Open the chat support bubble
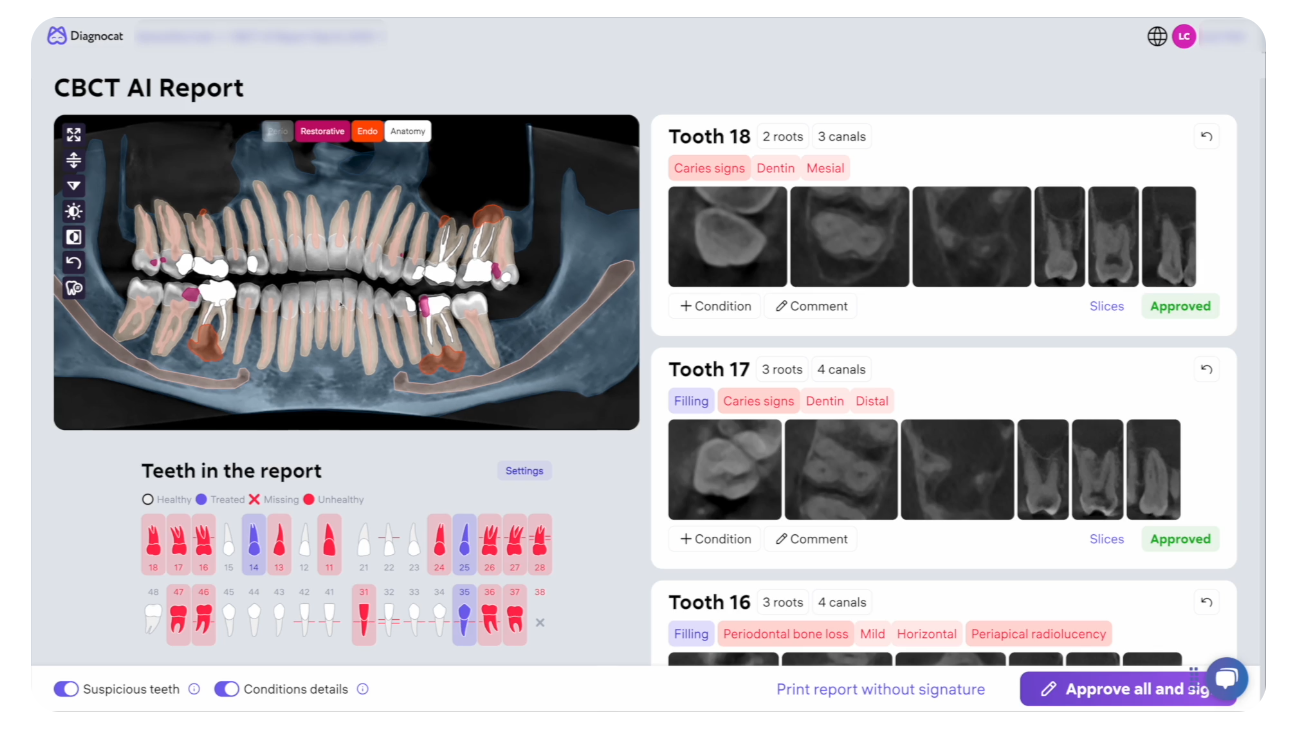Image resolution: width=1295 pixels, height=742 pixels. [x=1226, y=679]
